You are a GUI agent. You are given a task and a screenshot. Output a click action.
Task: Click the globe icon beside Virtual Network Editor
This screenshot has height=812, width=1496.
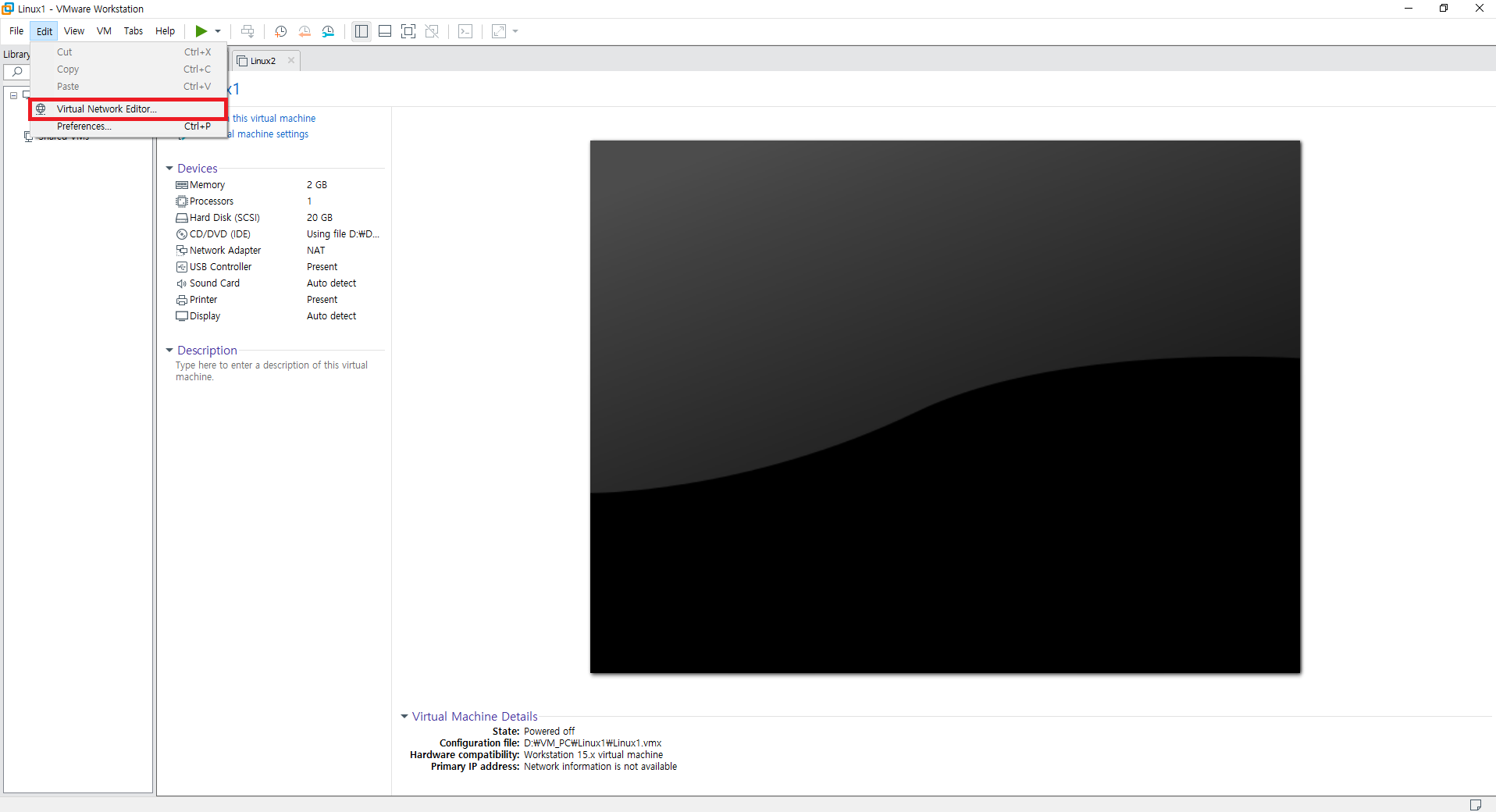41,109
